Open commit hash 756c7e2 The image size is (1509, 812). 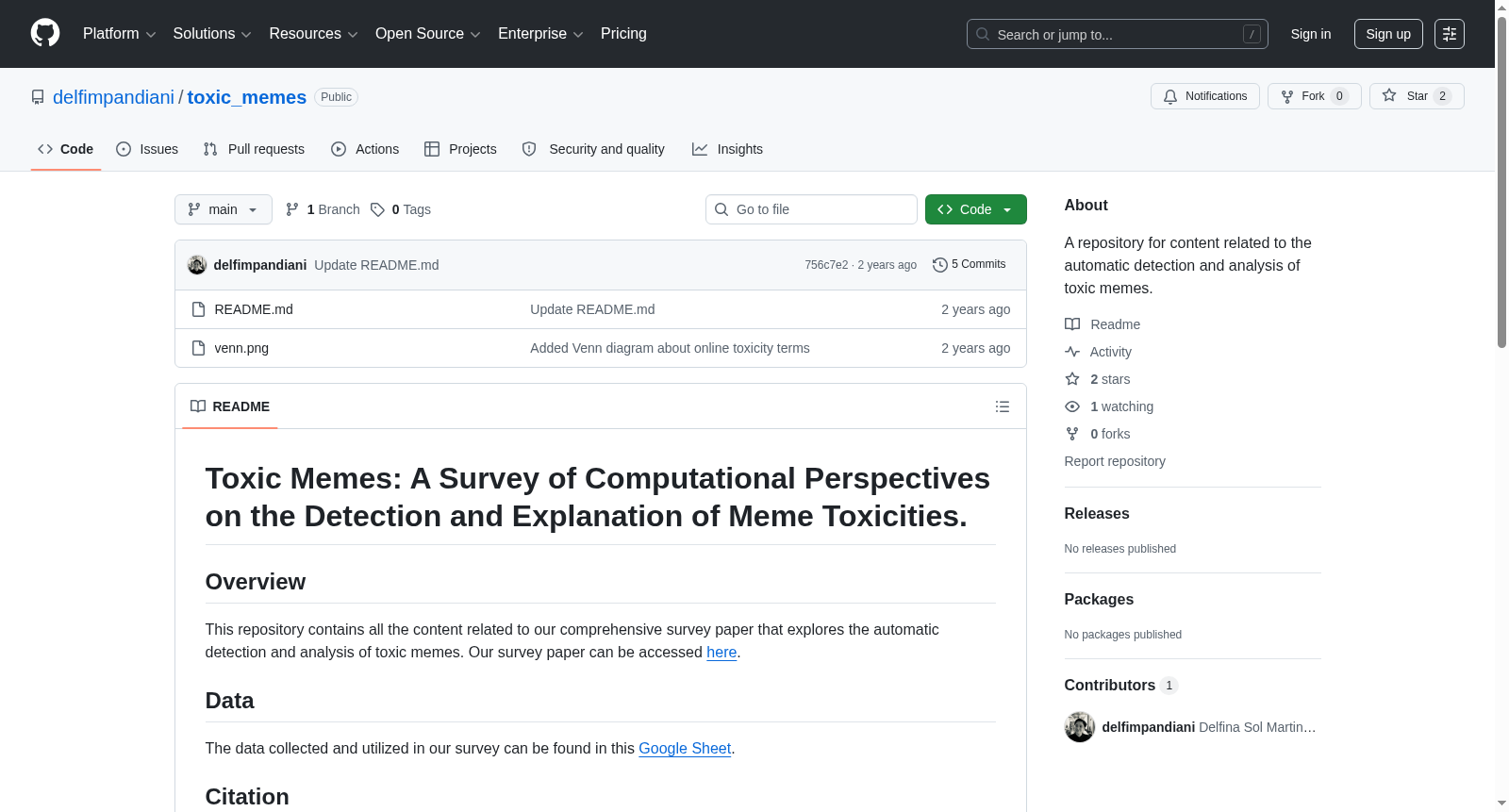click(x=826, y=265)
